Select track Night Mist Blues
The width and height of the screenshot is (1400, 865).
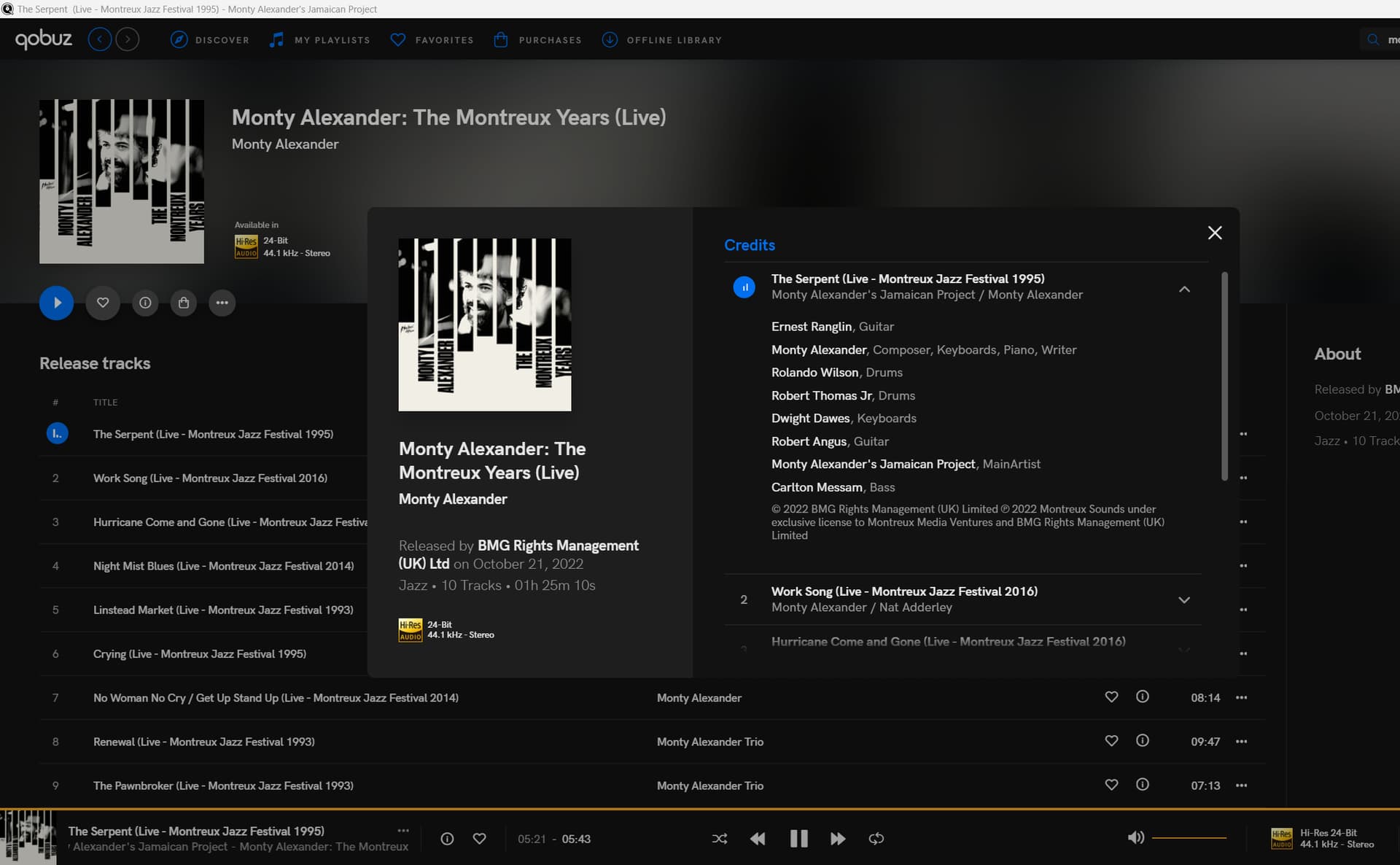click(223, 566)
